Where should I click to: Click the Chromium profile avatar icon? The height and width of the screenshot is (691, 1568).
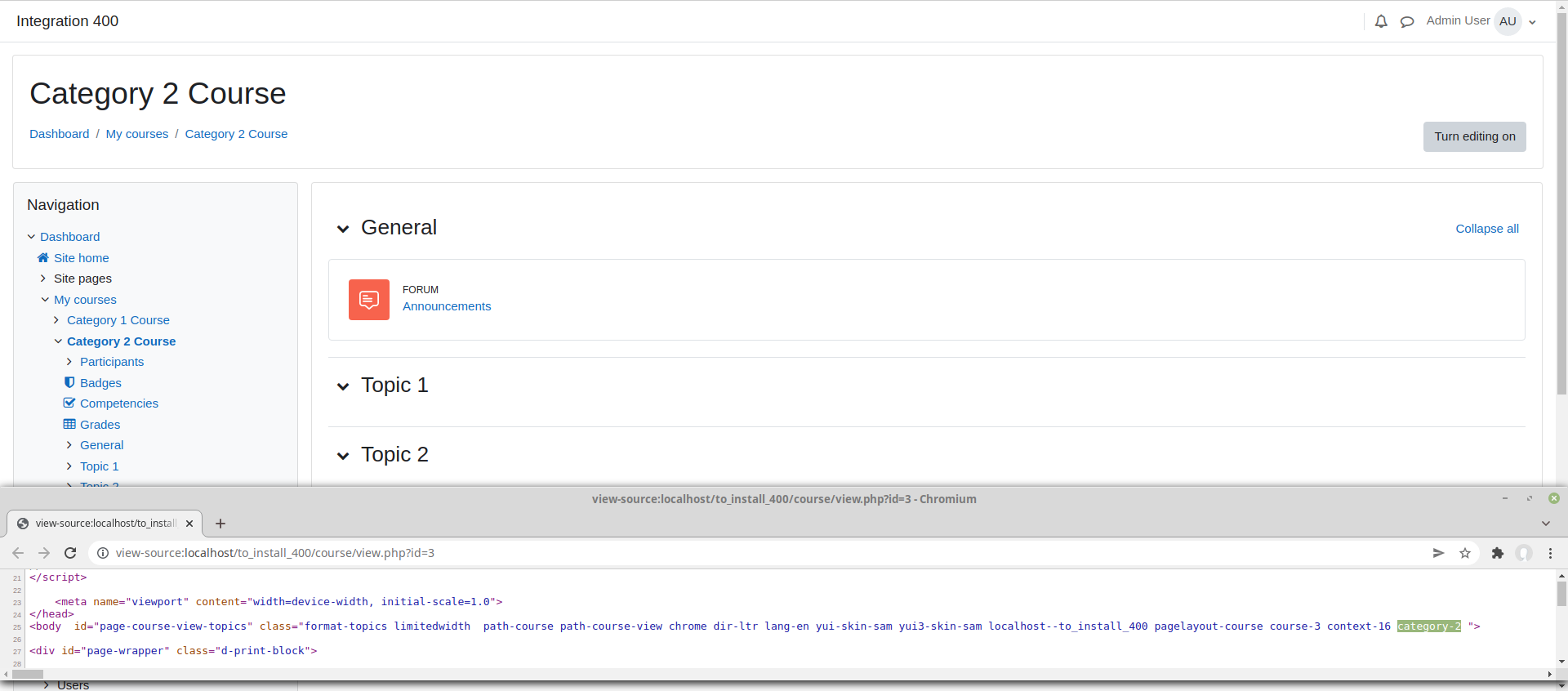pos(1524,553)
